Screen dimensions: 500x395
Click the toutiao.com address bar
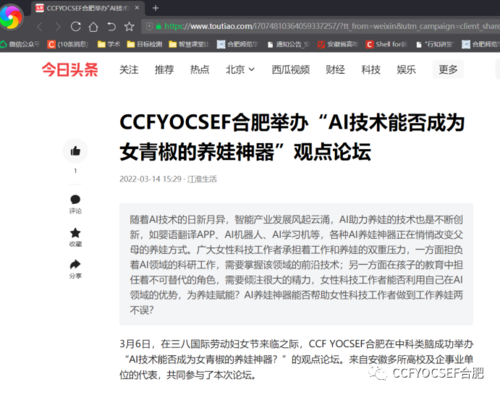tap(322, 26)
